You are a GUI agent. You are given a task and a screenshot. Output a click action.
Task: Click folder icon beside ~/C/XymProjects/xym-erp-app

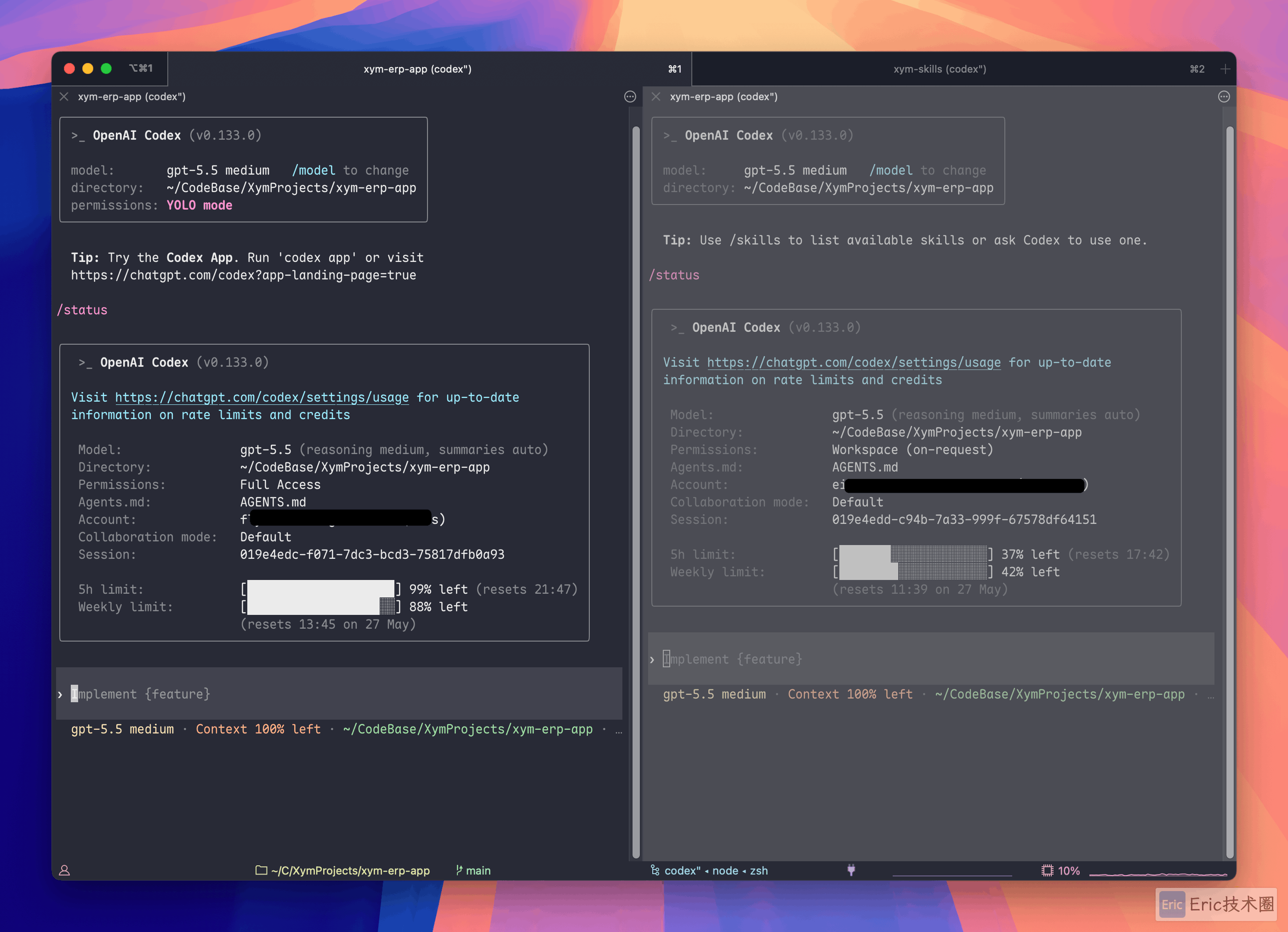pyautogui.click(x=261, y=870)
